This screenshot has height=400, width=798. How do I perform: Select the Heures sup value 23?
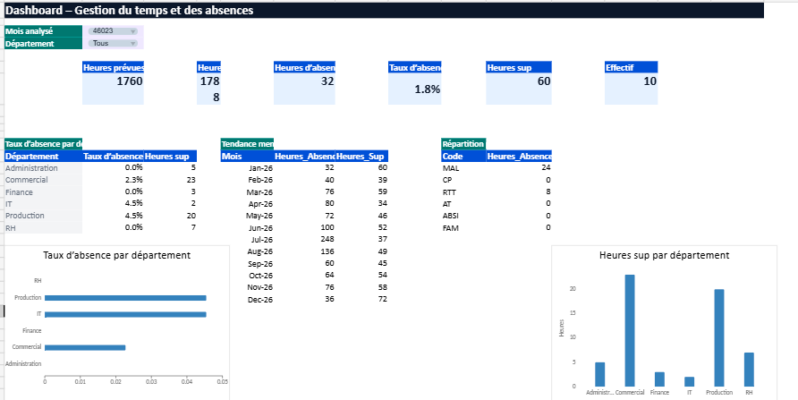[170, 180]
